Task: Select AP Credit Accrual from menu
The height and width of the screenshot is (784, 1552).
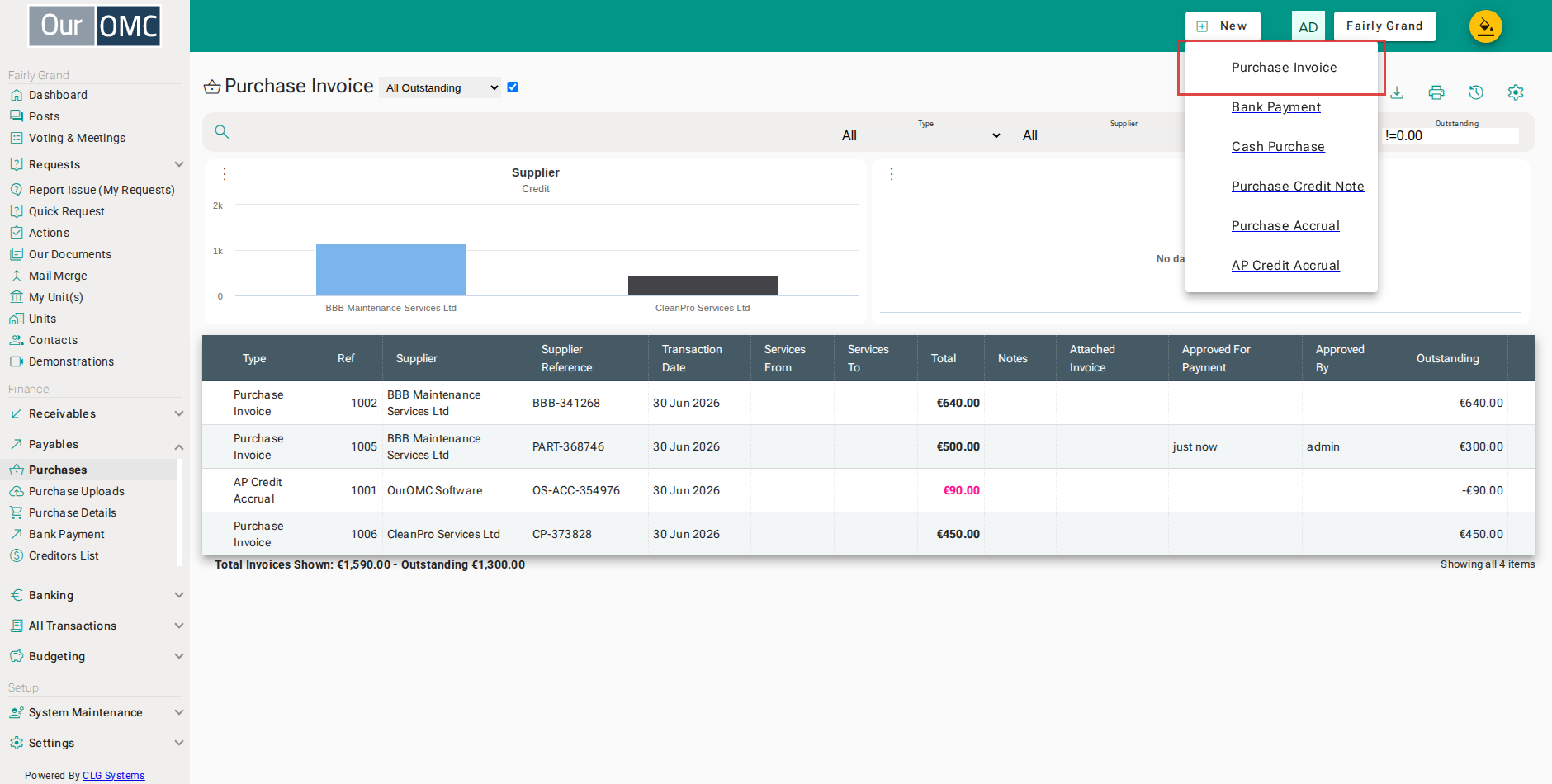Action: (x=1285, y=266)
